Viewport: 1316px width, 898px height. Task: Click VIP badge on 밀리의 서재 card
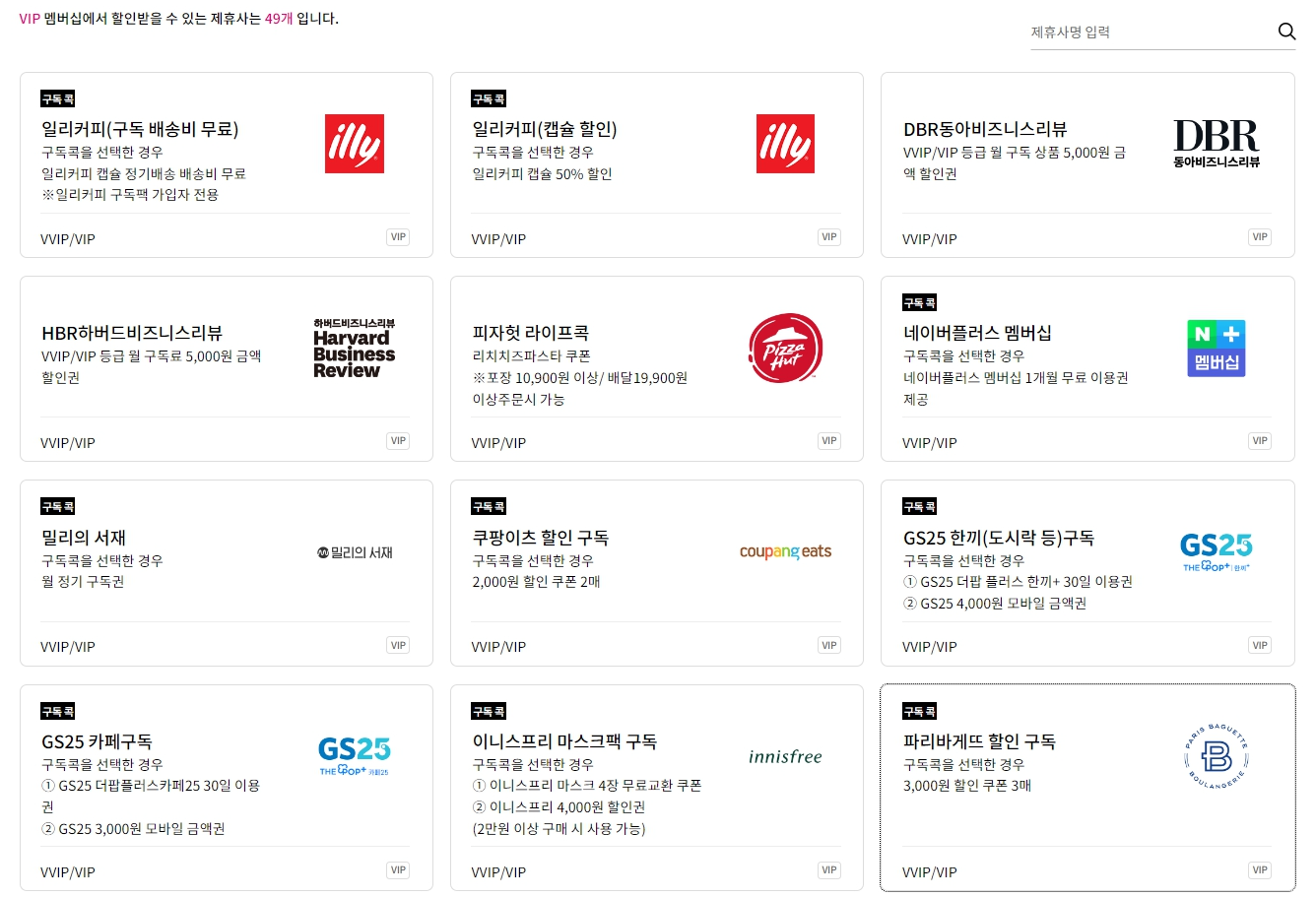click(x=398, y=646)
